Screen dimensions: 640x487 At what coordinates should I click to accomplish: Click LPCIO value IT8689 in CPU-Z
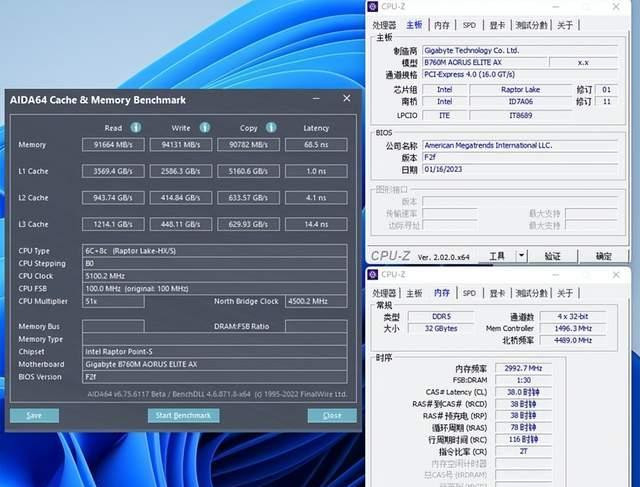(520, 116)
